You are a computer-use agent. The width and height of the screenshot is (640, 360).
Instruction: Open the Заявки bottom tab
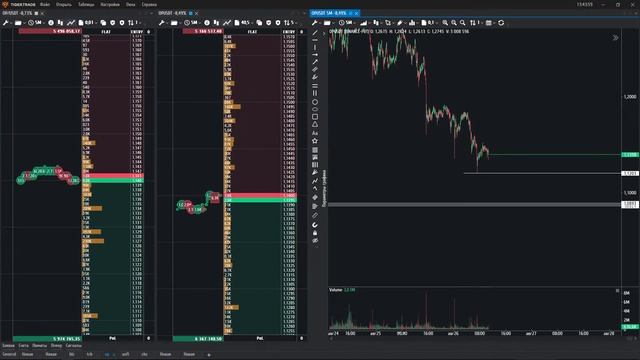coord(8,346)
